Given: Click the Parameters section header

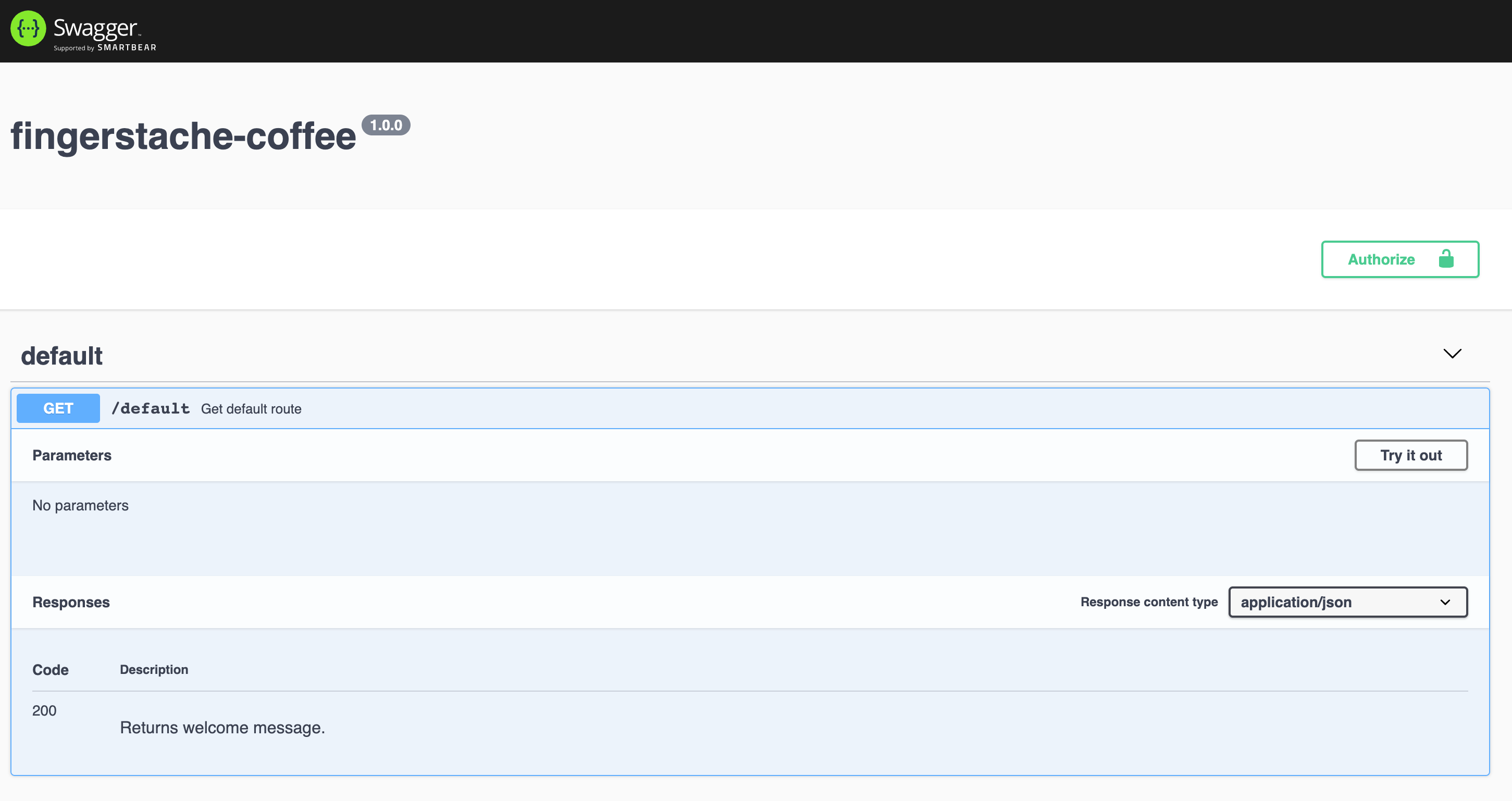Looking at the screenshot, I should pyautogui.click(x=71, y=455).
